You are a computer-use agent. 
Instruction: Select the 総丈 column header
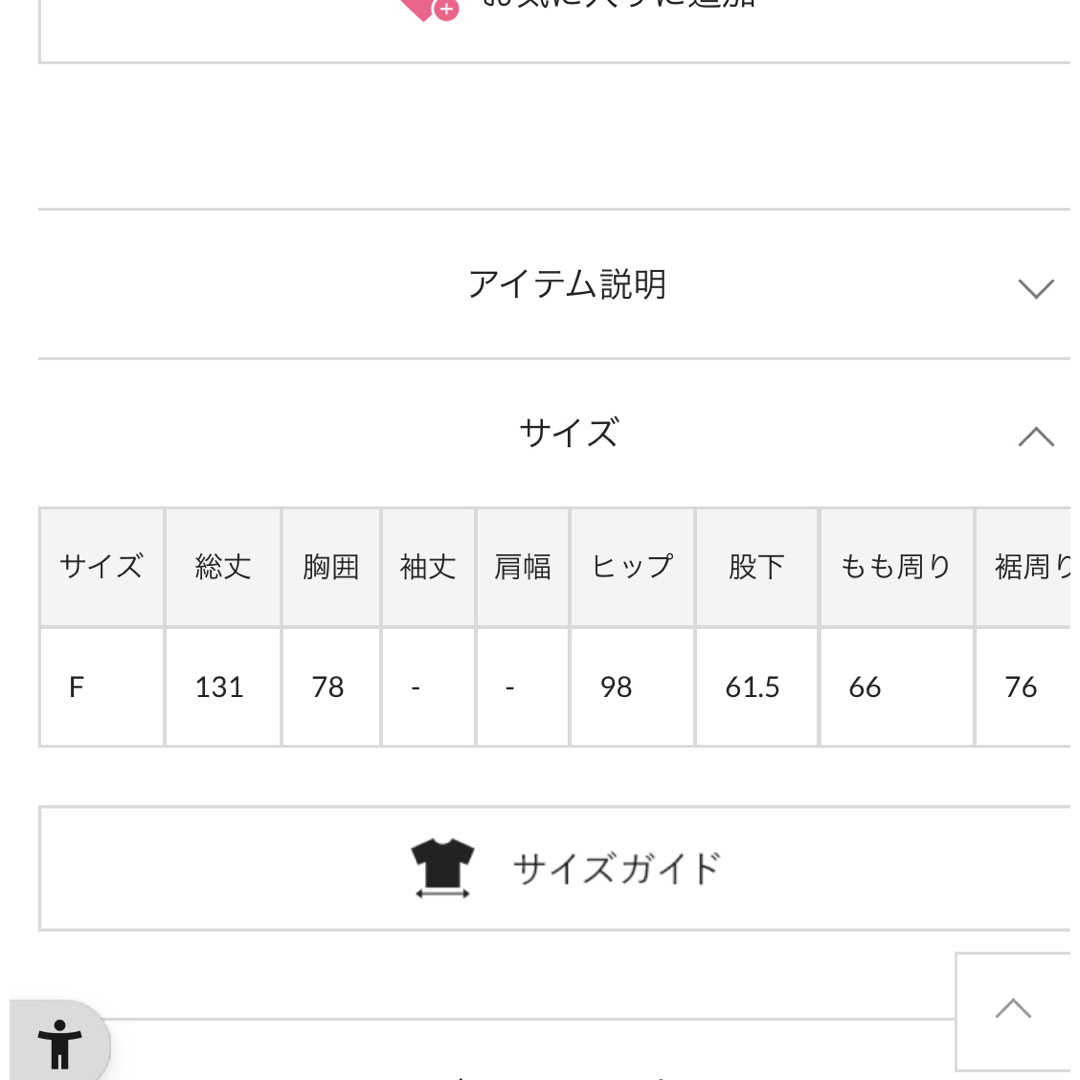pos(223,568)
